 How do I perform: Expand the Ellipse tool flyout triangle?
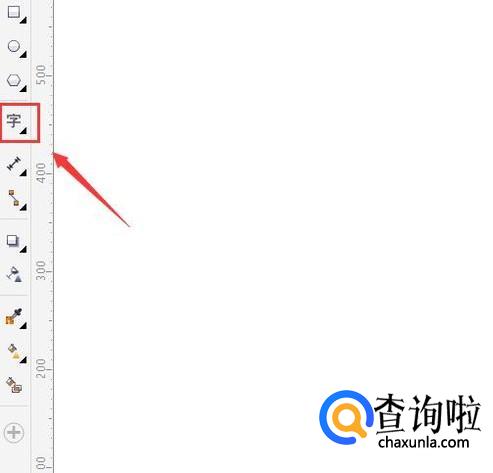(23, 54)
